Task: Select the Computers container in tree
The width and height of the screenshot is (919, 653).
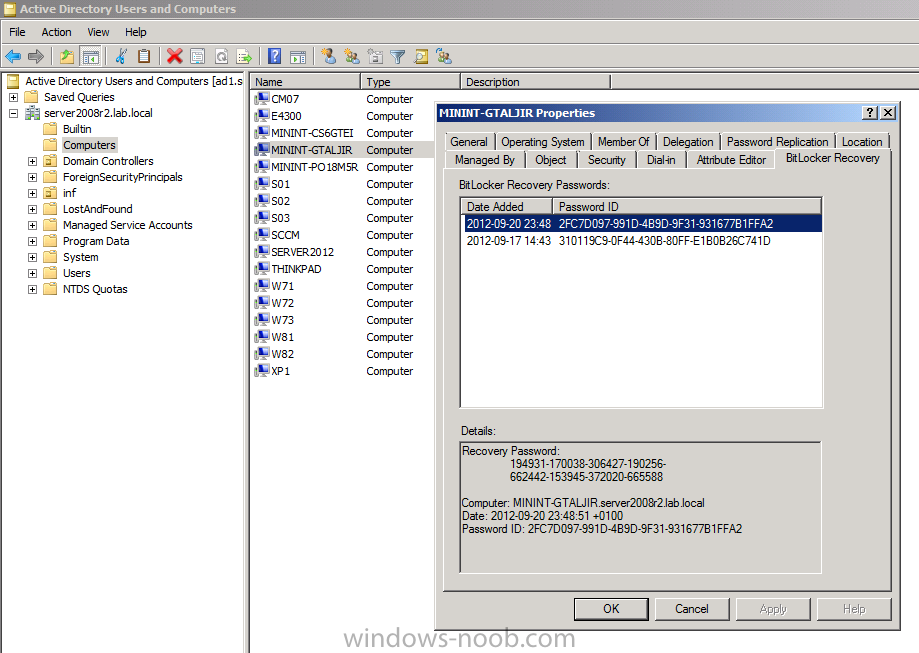Action: 89,145
